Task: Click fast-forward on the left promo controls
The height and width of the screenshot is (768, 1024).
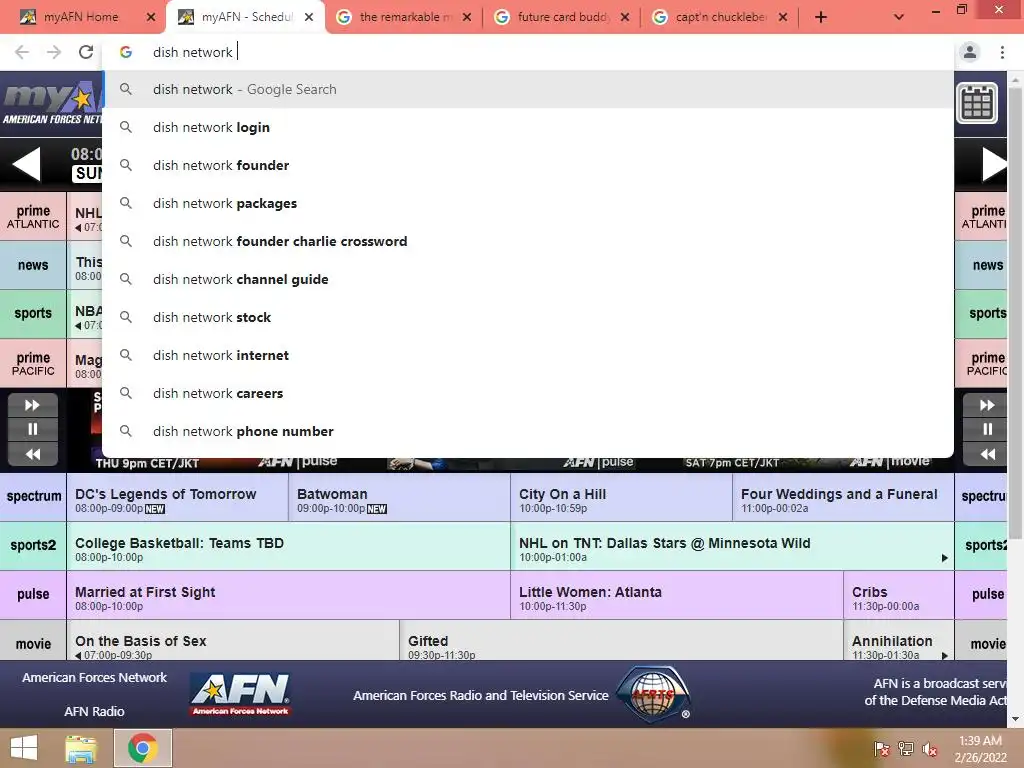Action: (x=33, y=405)
